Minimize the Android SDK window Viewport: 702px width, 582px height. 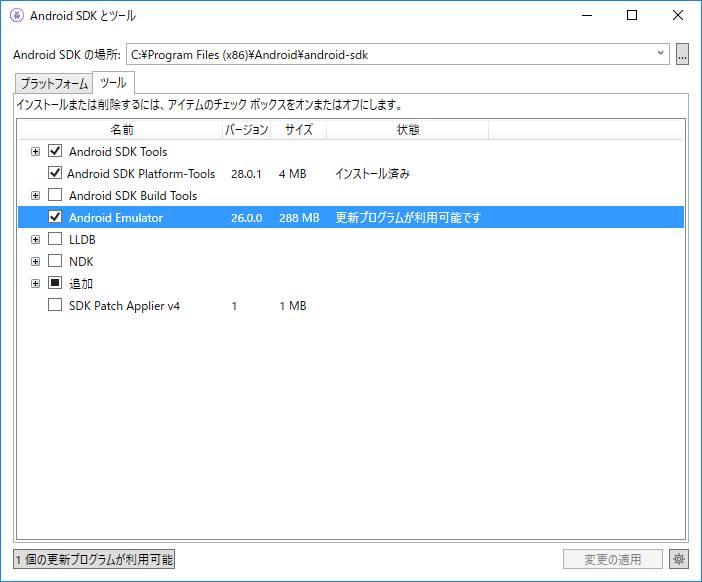(587, 15)
